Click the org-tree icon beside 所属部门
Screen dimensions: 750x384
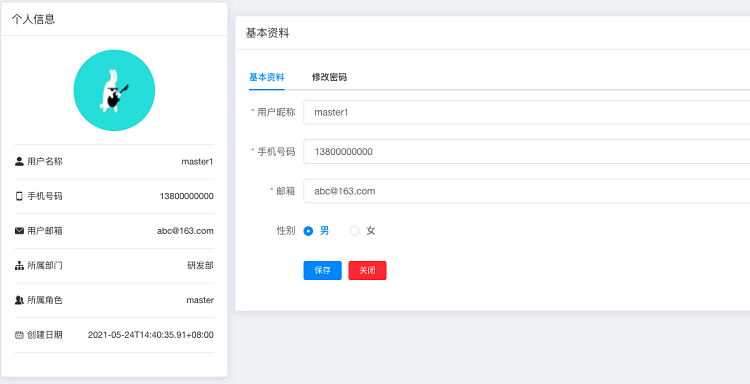tap(19, 266)
